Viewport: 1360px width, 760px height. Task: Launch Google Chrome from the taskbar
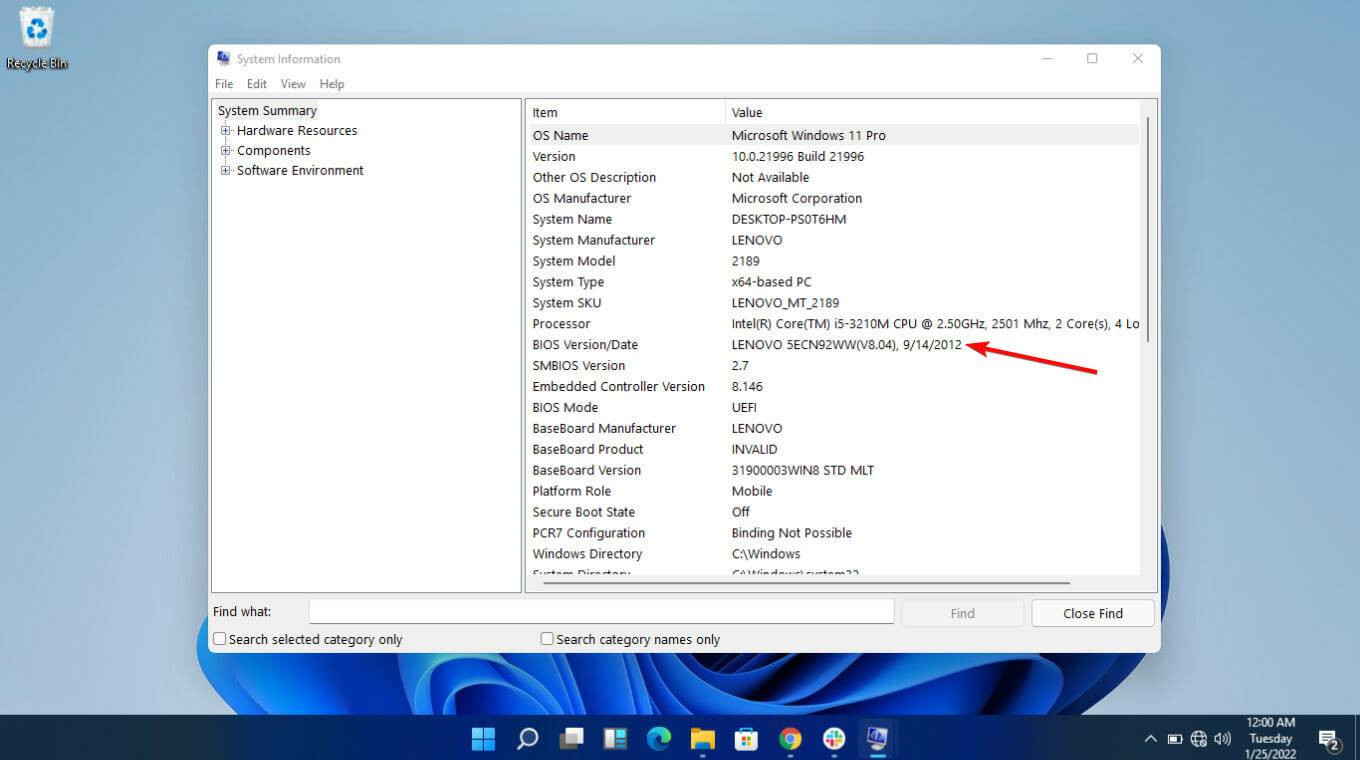790,738
